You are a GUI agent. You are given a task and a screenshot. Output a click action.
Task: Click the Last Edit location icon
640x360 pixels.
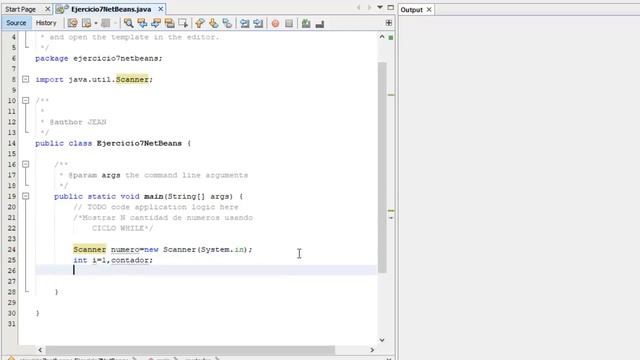point(73,23)
